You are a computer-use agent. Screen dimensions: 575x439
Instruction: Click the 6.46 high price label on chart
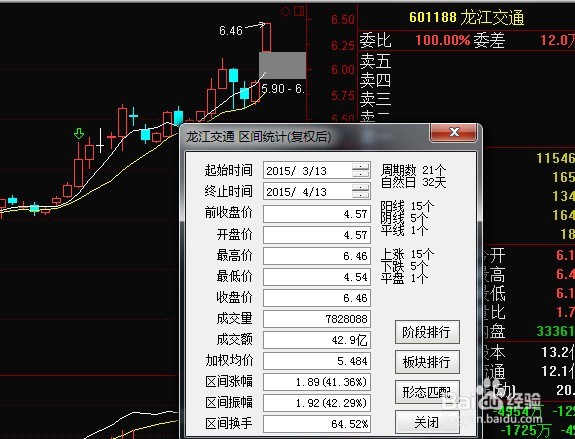click(231, 30)
